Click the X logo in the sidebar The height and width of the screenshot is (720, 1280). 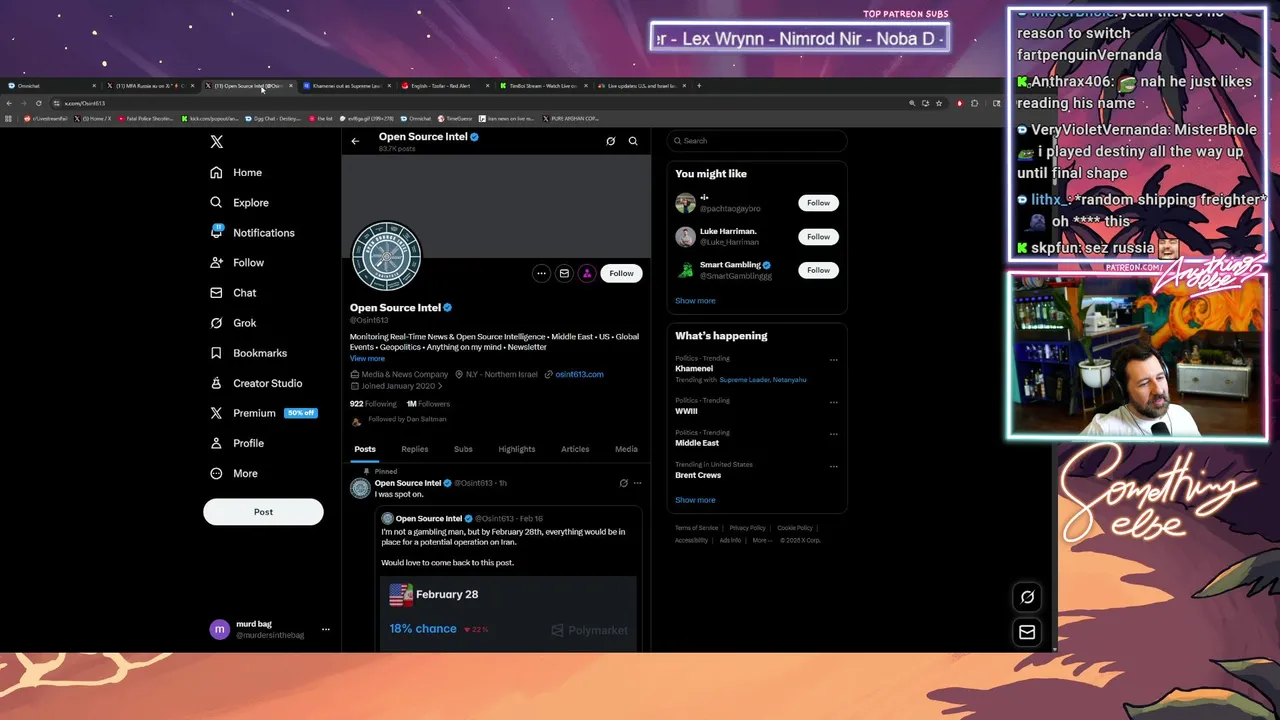point(216,142)
